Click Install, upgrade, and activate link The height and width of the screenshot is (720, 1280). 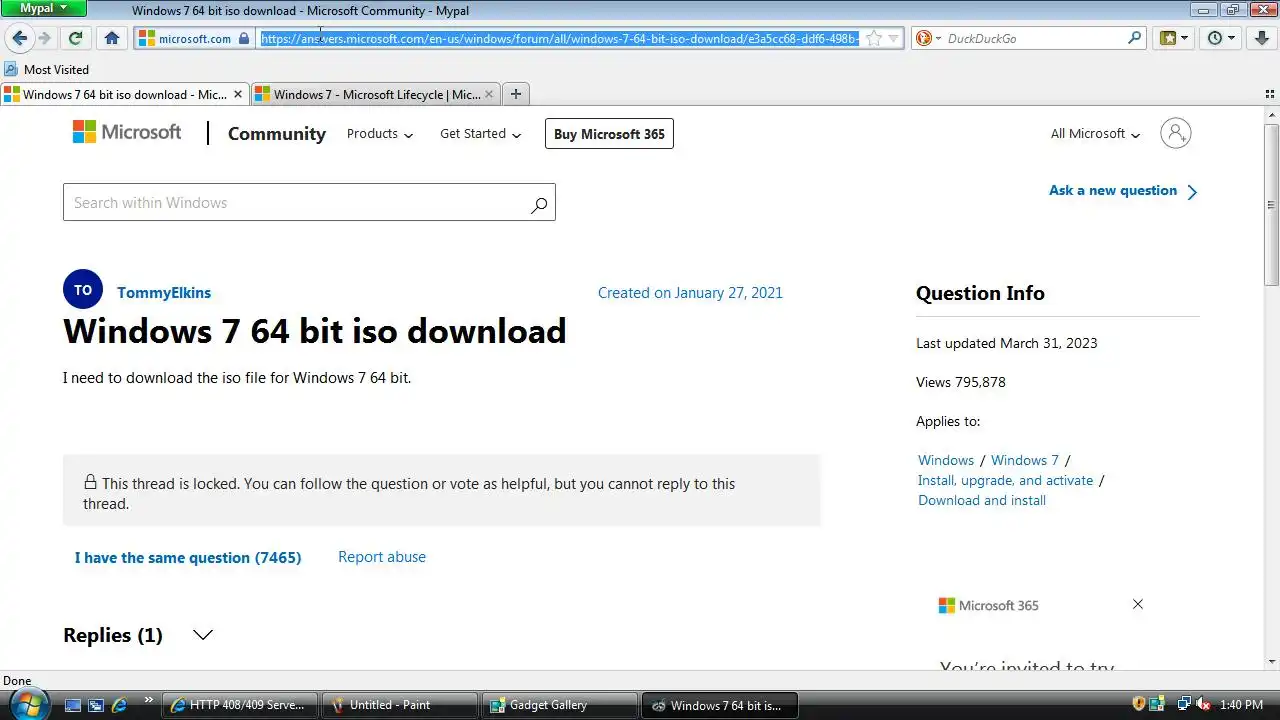click(x=1006, y=480)
